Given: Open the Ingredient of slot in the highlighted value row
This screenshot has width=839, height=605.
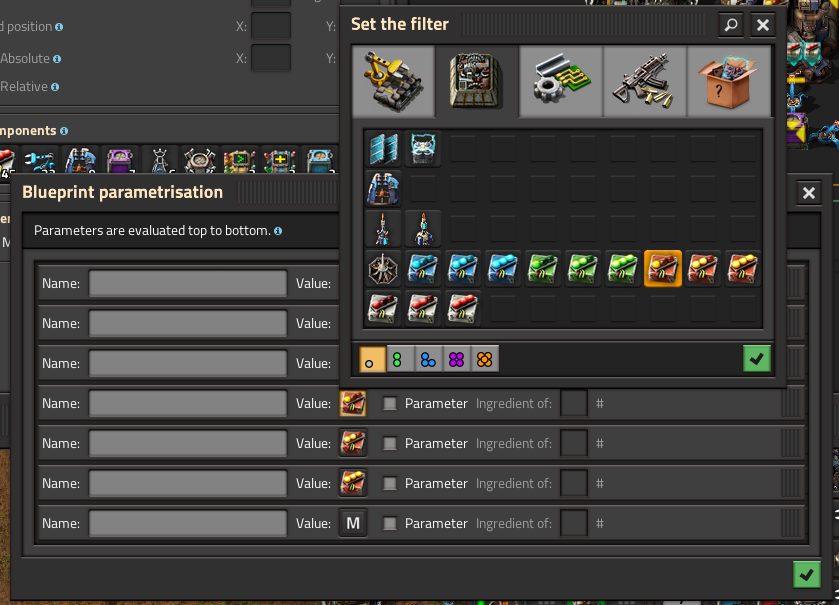Looking at the screenshot, I should coord(574,403).
